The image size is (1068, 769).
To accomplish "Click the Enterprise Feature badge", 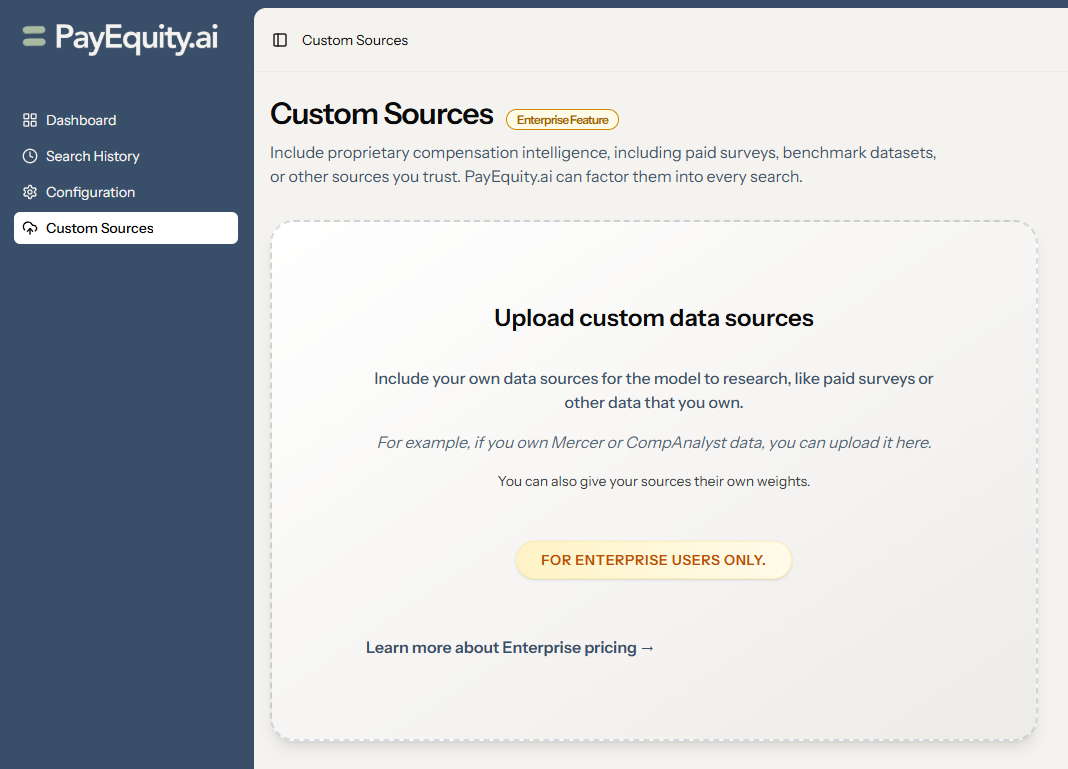I will pyautogui.click(x=562, y=119).
